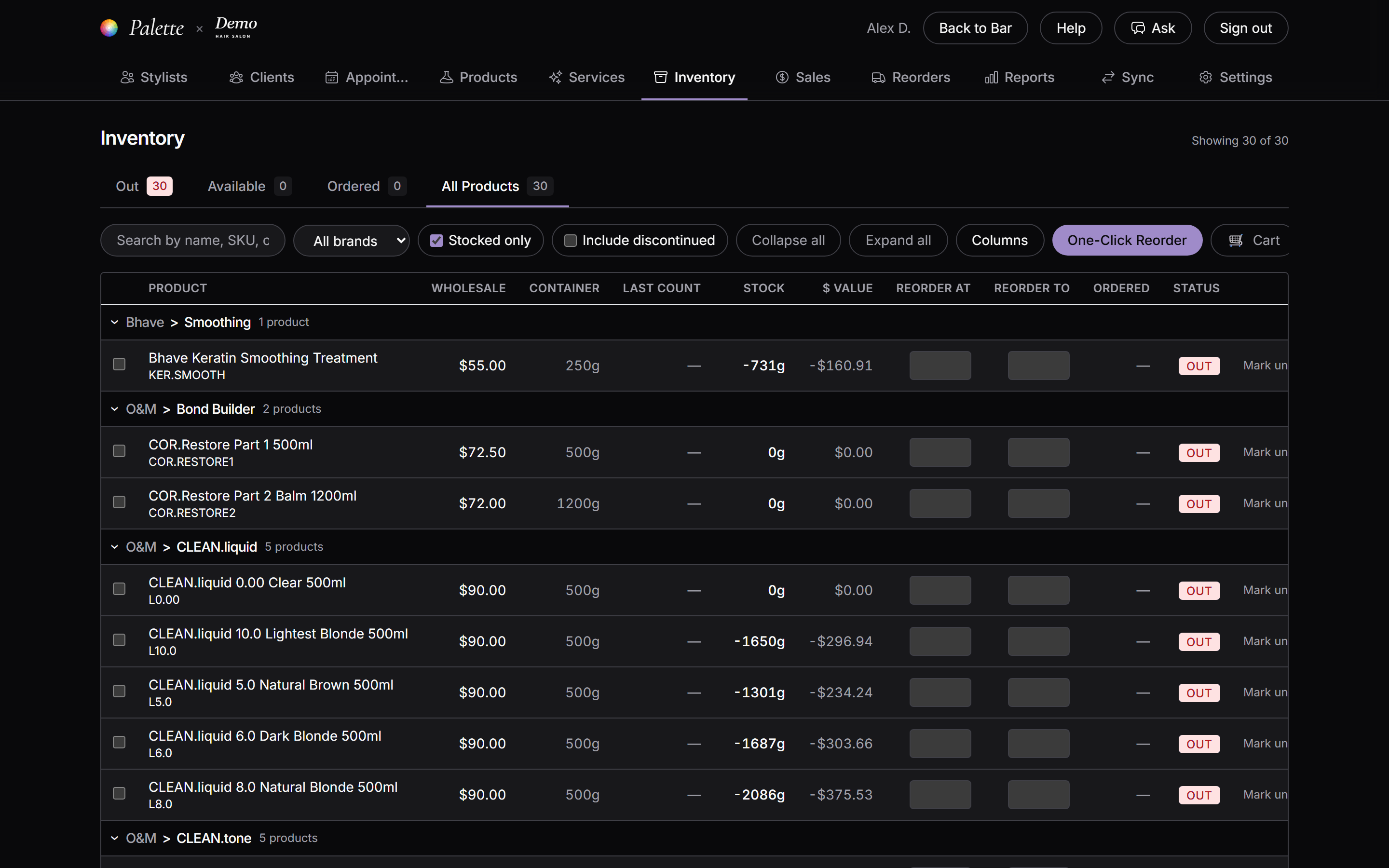Image resolution: width=1389 pixels, height=868 pixels.
Task: Click the Back to Bar button
Action: pyautogui.click(x=975, y=28)
